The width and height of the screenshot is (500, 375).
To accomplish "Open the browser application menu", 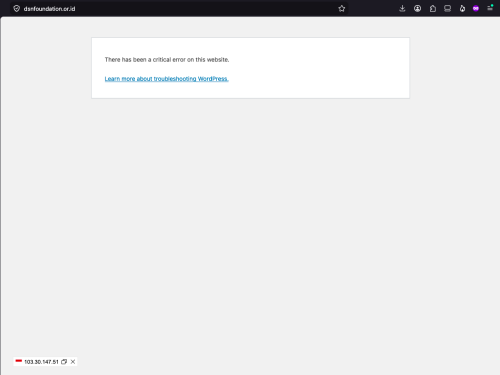I will (490, 8).
